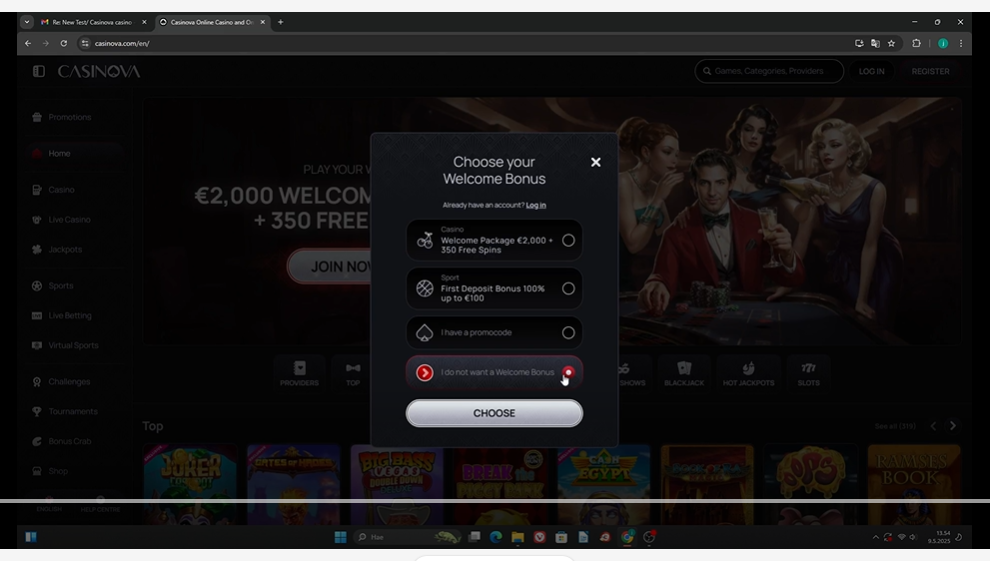This screenshot has height=561, width=990.
Task: Open the PROVIDERS category icon
Action: click(299, 373)
